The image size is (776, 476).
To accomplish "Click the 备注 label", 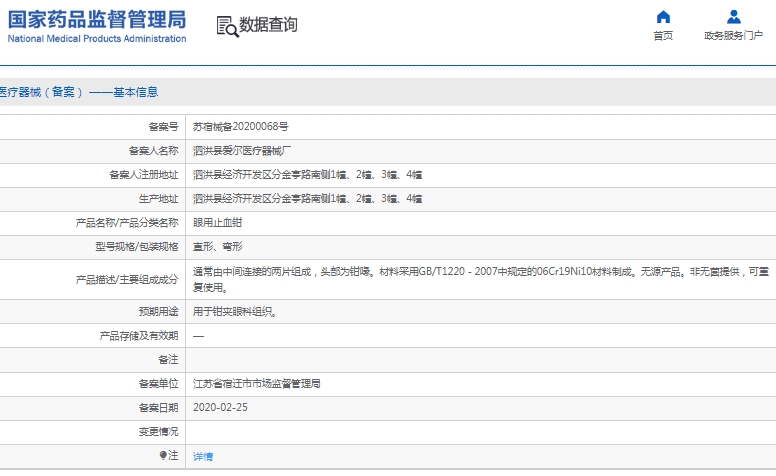I will point(168,360).
